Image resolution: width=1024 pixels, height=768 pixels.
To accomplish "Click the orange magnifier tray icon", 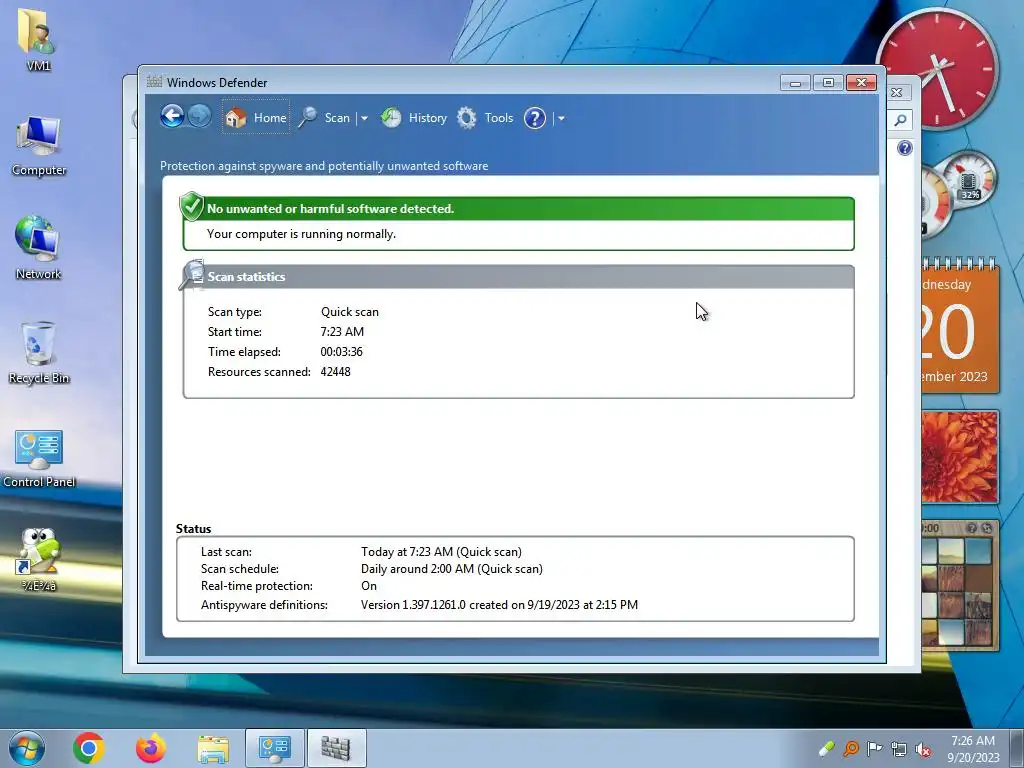I will tap(850, 748).
